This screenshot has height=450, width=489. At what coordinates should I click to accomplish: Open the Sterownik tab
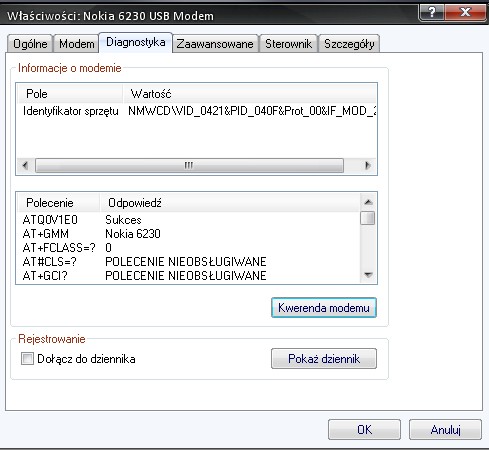tap(288, 44)
